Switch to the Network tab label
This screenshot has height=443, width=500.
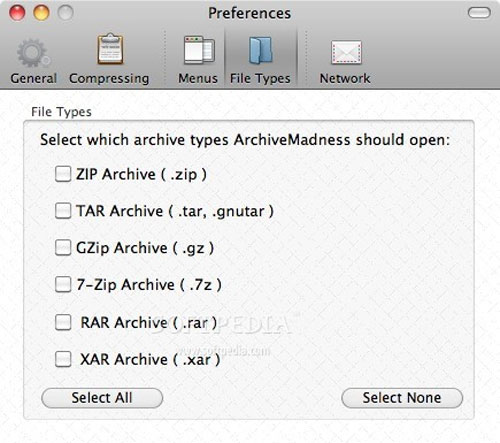pos(345,79)
